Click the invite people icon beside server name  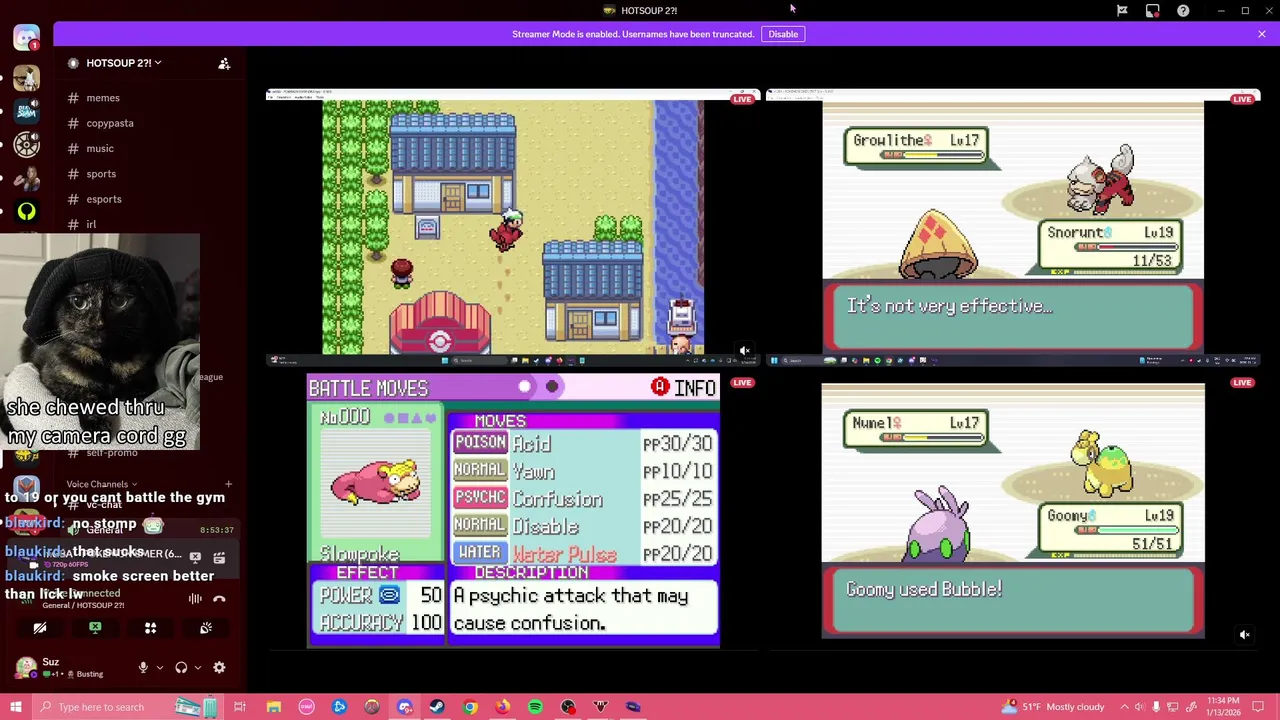(x=224, y=63)
